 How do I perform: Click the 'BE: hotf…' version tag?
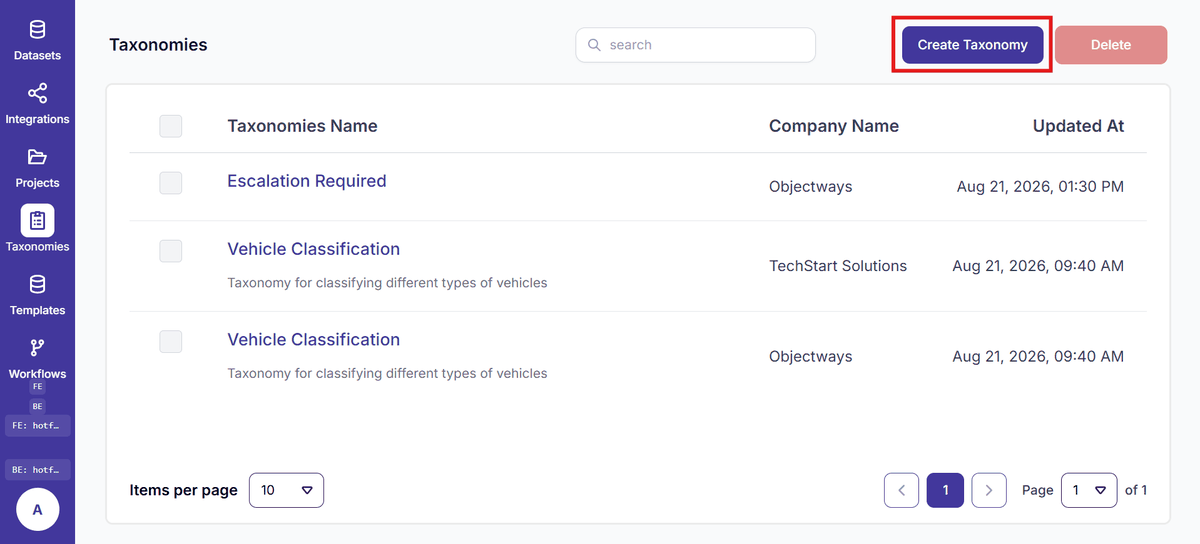click(37, 469)
